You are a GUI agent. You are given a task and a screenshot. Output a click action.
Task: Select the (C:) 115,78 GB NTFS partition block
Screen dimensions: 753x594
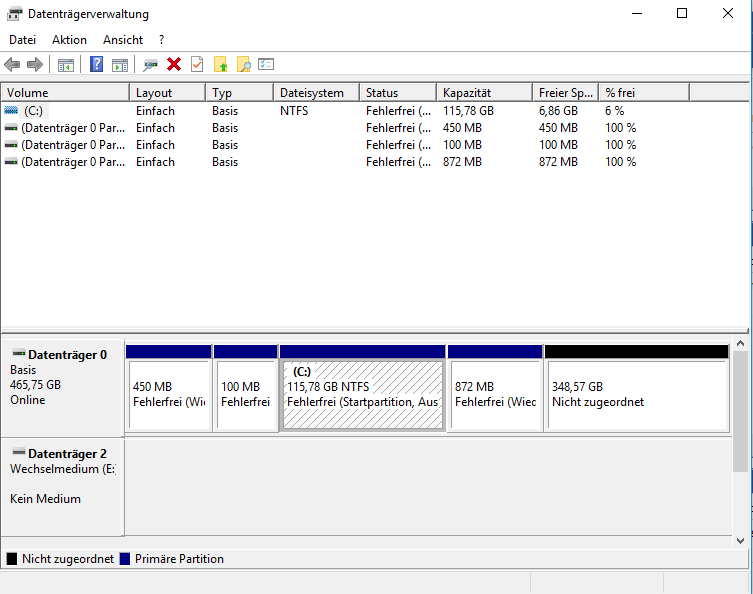click(363, 388)
